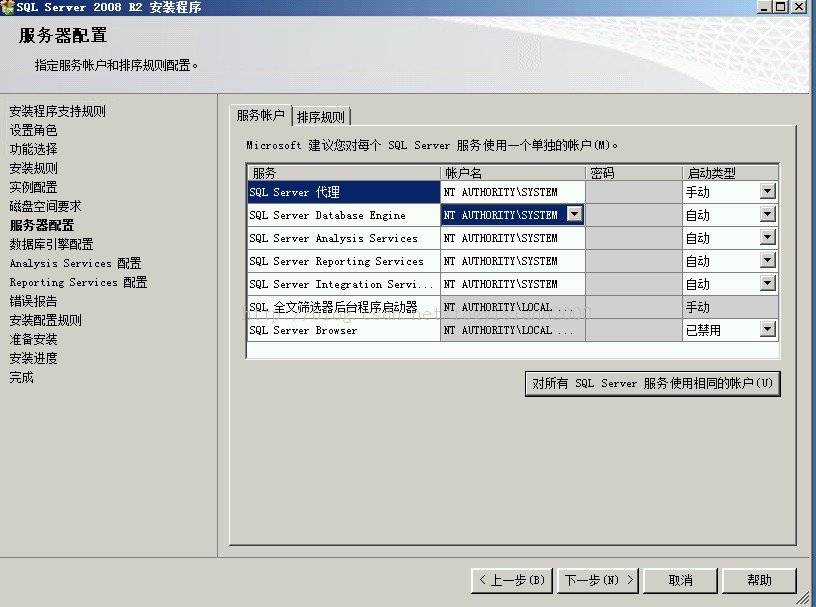Click 对所有 SQL Server 服务使用相同的帐户 button
Screen dimensions: 816x607
pos(653,384)
